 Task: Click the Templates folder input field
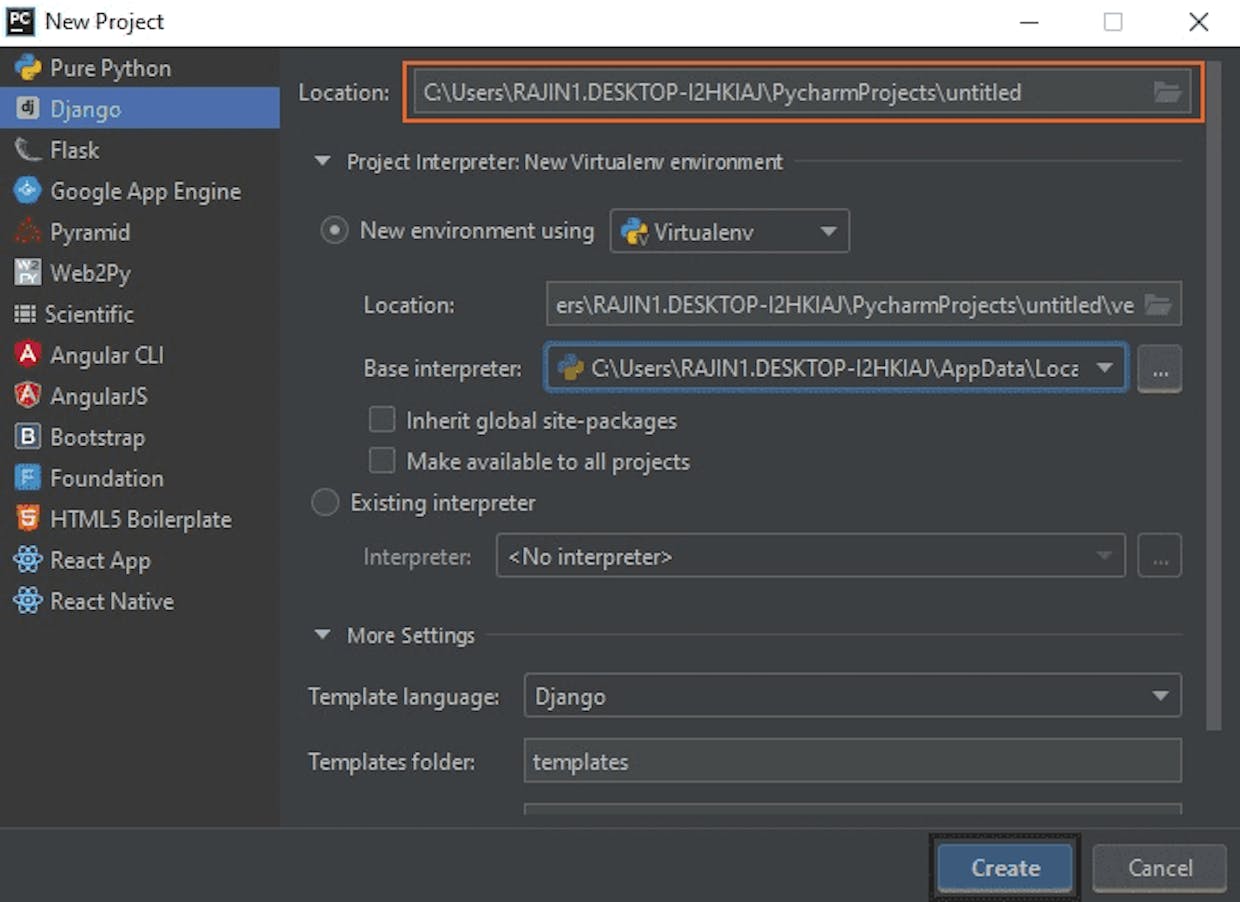pos(852,761)
